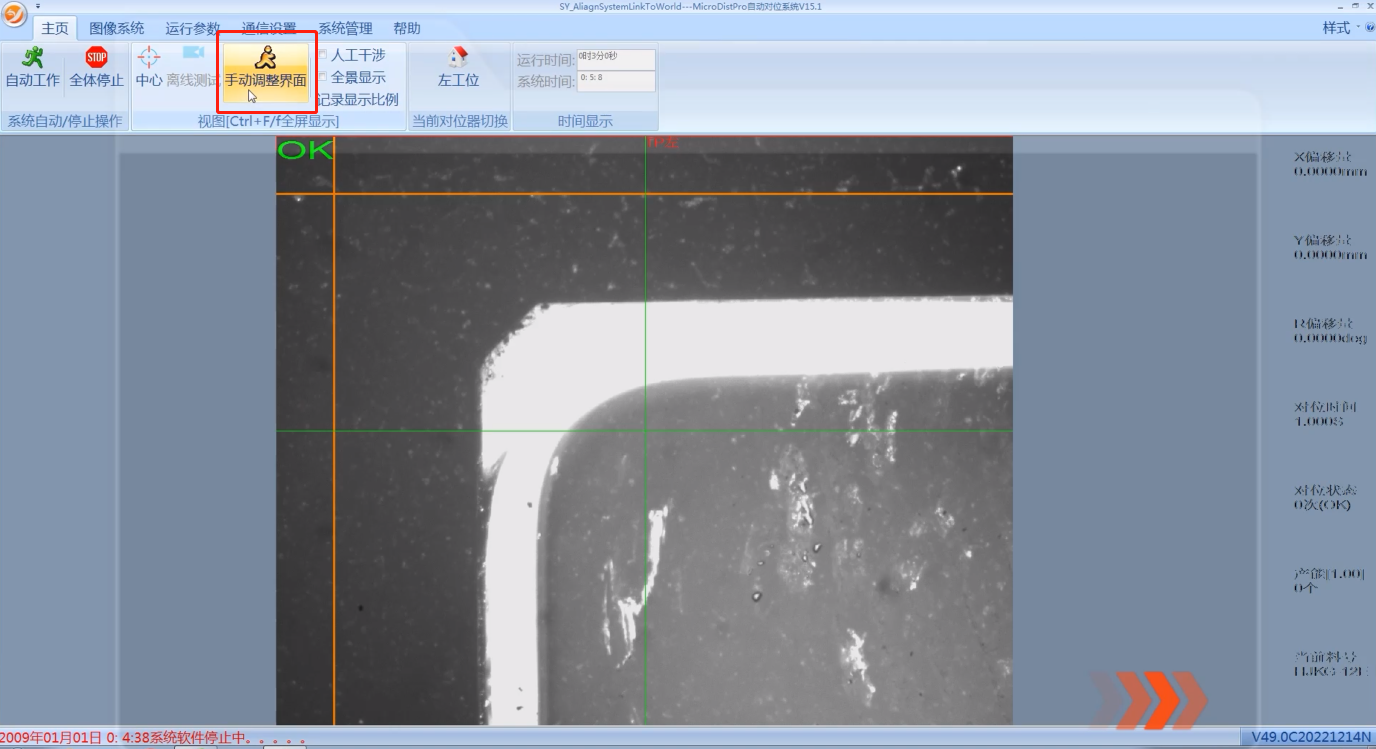Go to the 系统管理 tab
This screenshot has width=1376, height=749.
[345, 28]
